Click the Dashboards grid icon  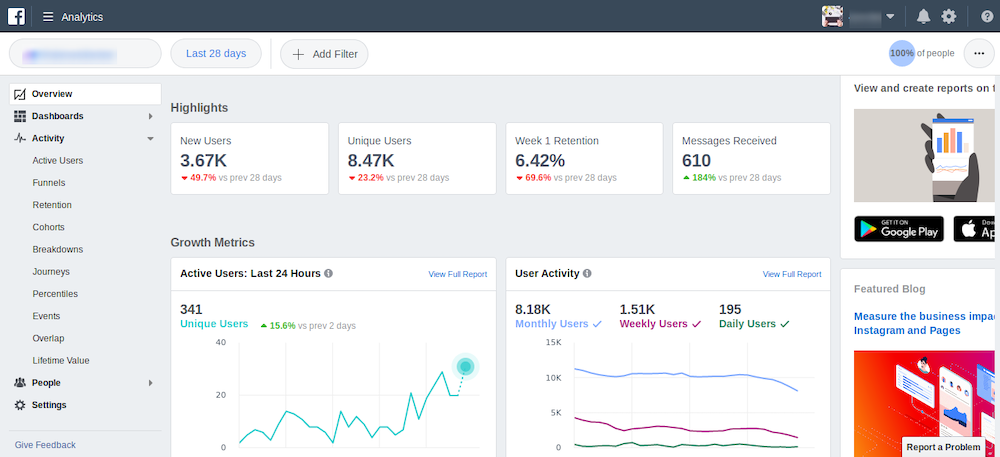(x=20, y=116)
